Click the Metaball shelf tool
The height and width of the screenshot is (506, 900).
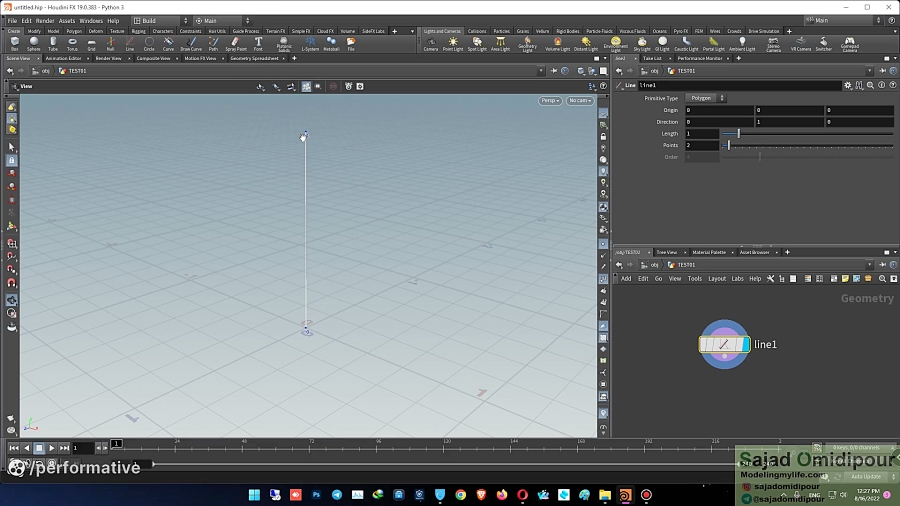pyautogui.click(x=331, y=43)
